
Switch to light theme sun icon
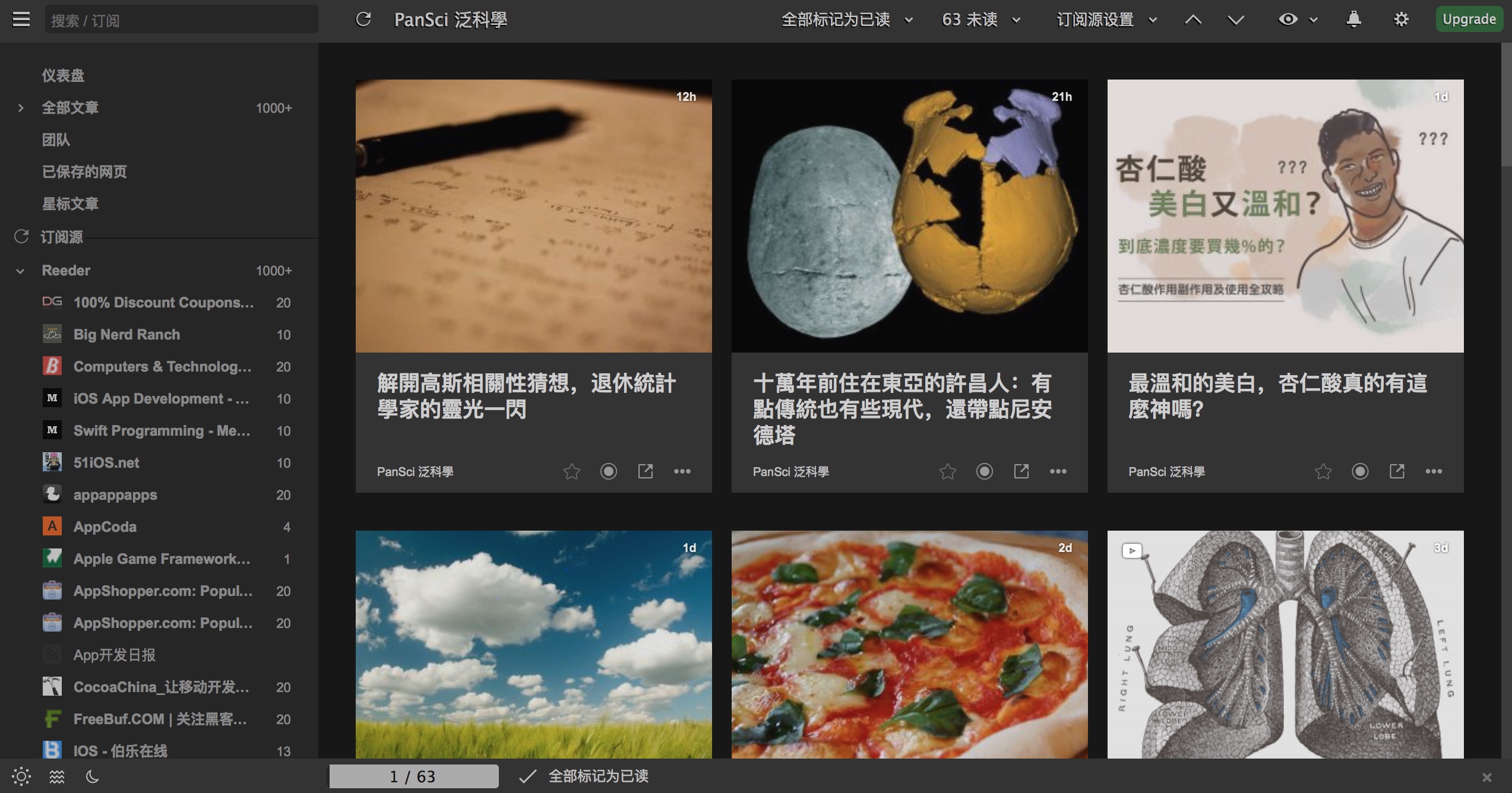pyautogui.click(x=21, y=776)
